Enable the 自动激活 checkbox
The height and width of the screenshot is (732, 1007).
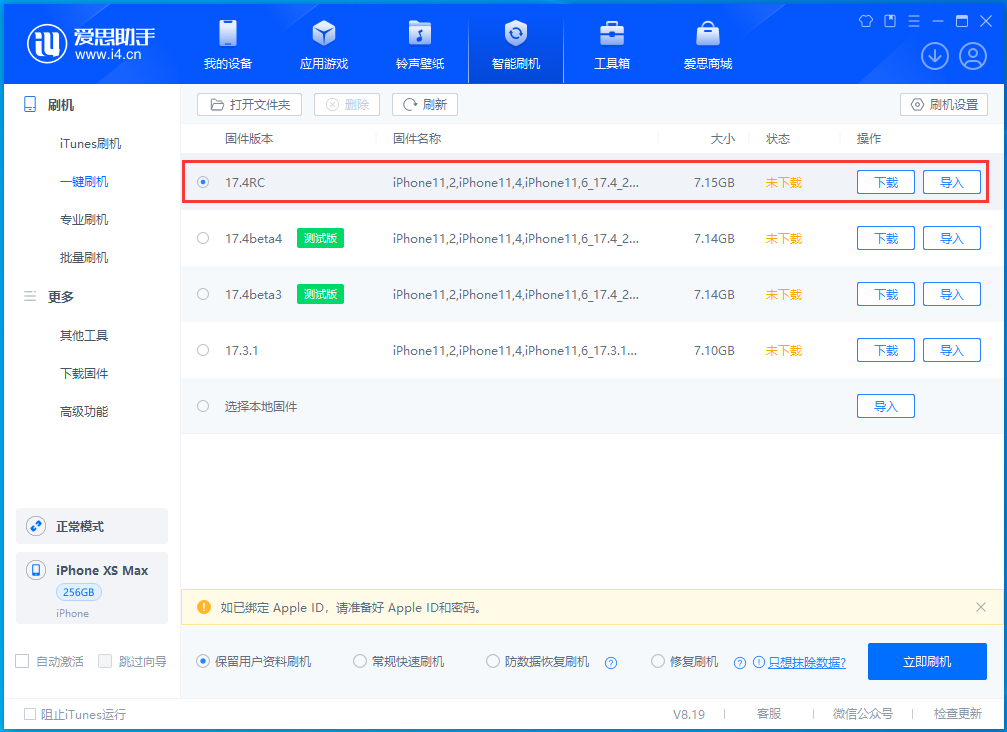22,661
